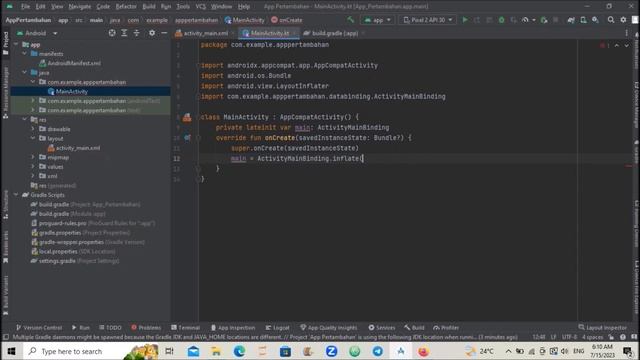This screenshot has width=640, height=360.
Task: Click Collapse All in Project panel
Action: [136, 33]
